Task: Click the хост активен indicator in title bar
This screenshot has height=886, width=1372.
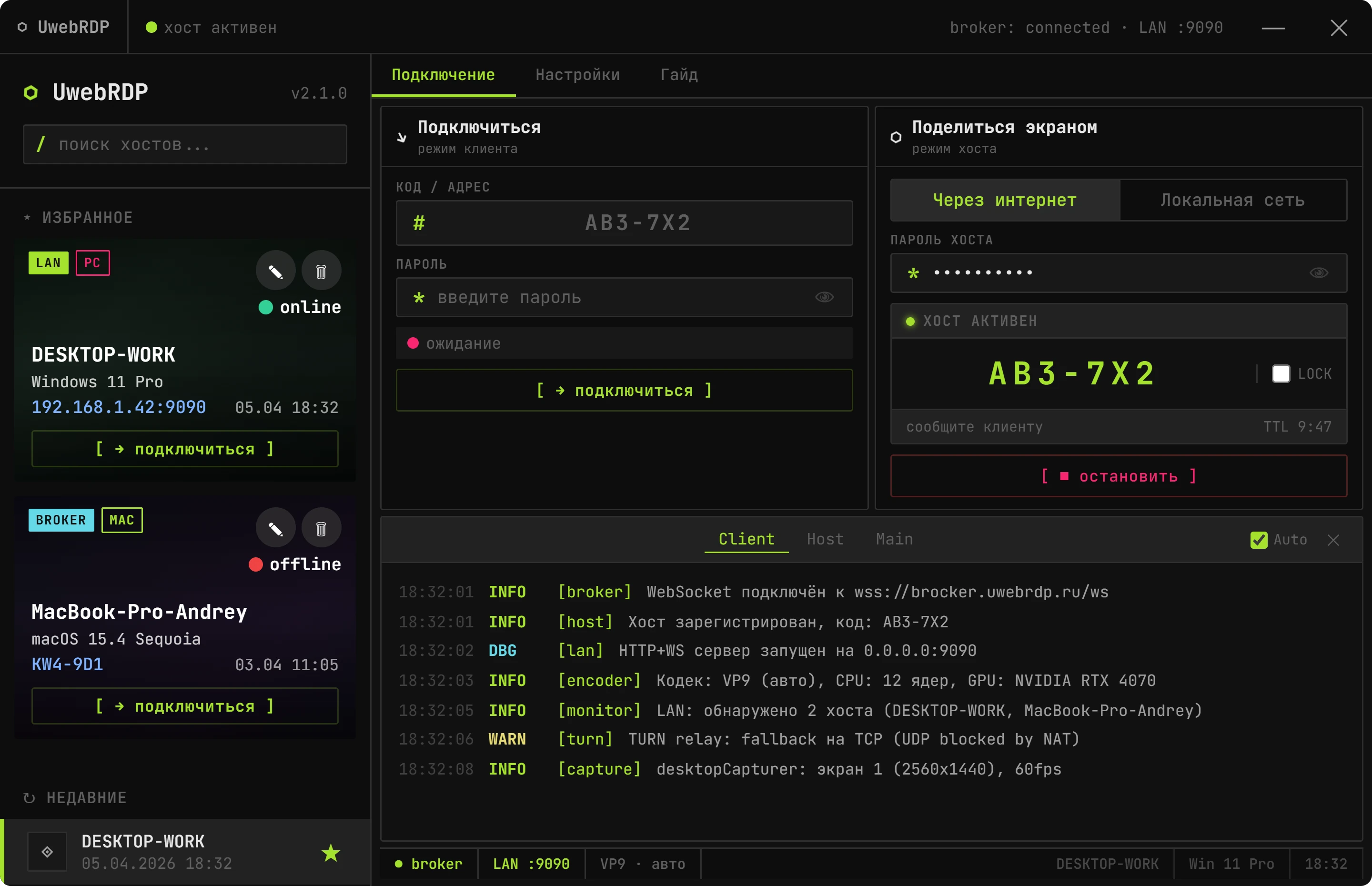Action: tap(211, 28)
